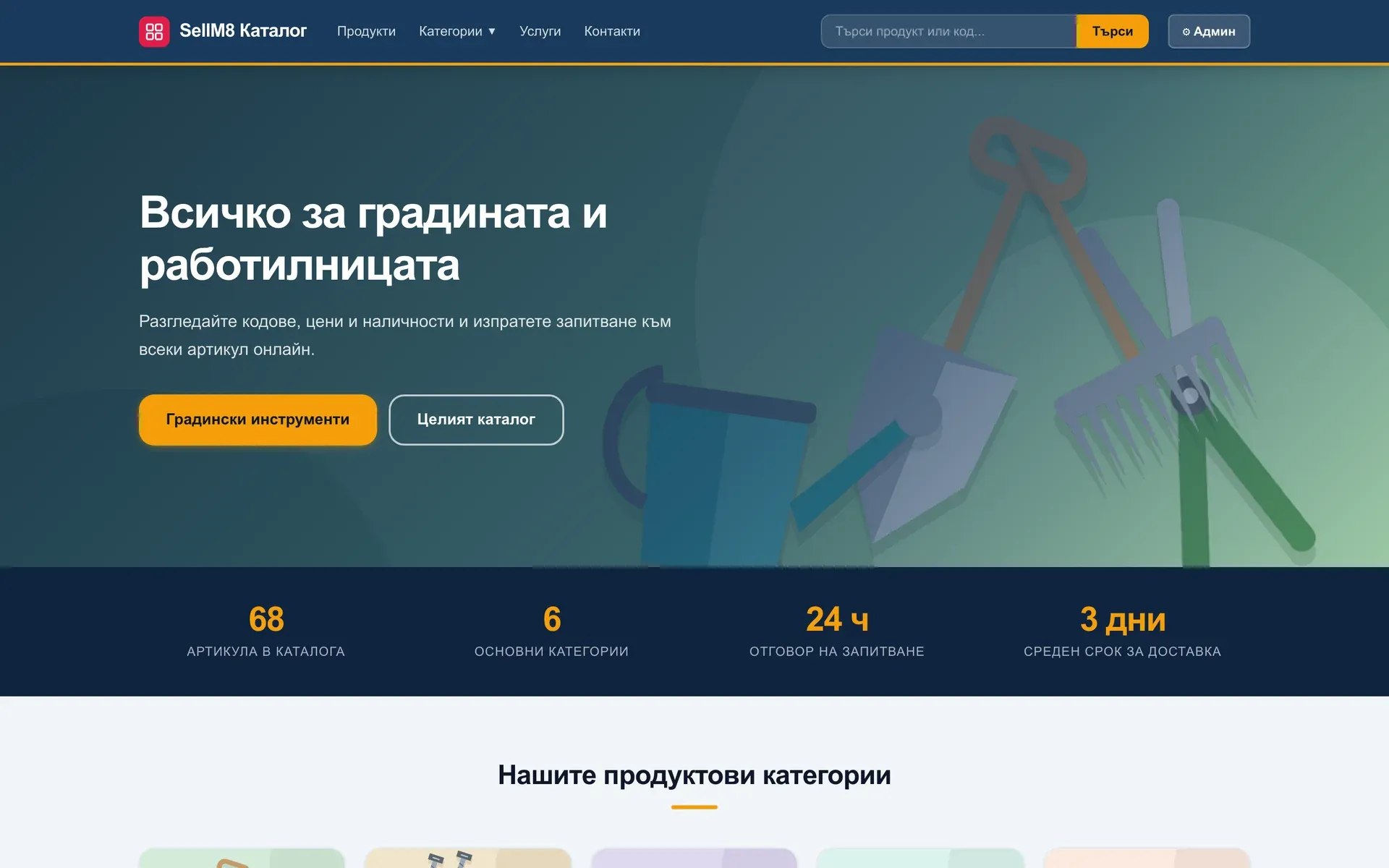Click the 6 основни категории stat
This screenshot has height=868, width=1389.
551,631
